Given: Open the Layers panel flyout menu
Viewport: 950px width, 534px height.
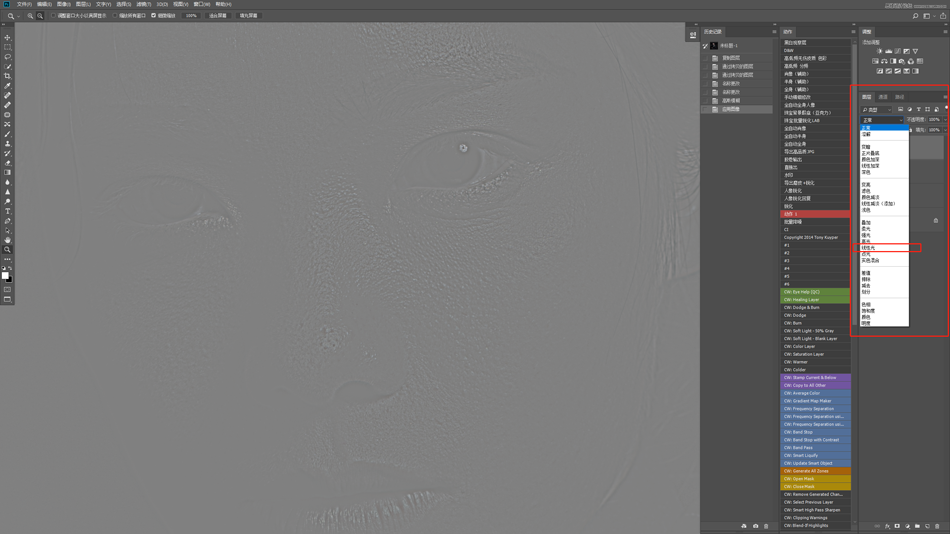Looking at the screenshot, I should [945, 97].
